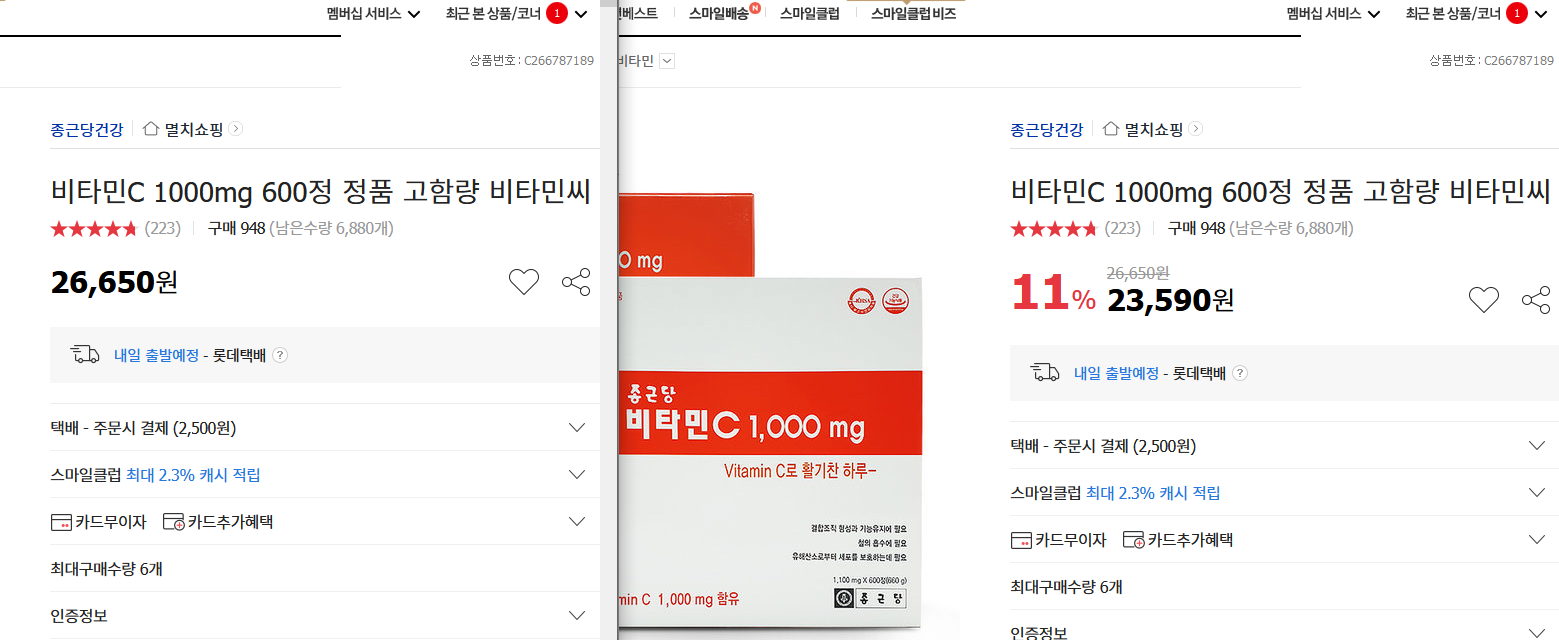This screenshot has width=1559, height=640.
Task: Go to the 스마일클럽 tab in top navigation
Action: [x=809, y=14]
